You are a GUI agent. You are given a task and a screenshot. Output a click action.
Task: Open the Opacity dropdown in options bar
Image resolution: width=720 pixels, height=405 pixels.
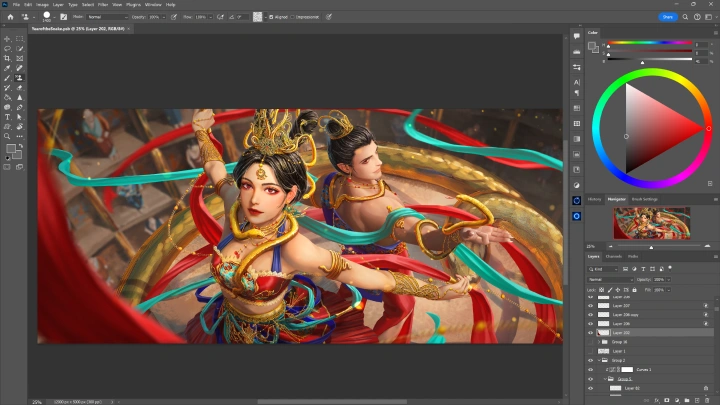pos(163,17)
